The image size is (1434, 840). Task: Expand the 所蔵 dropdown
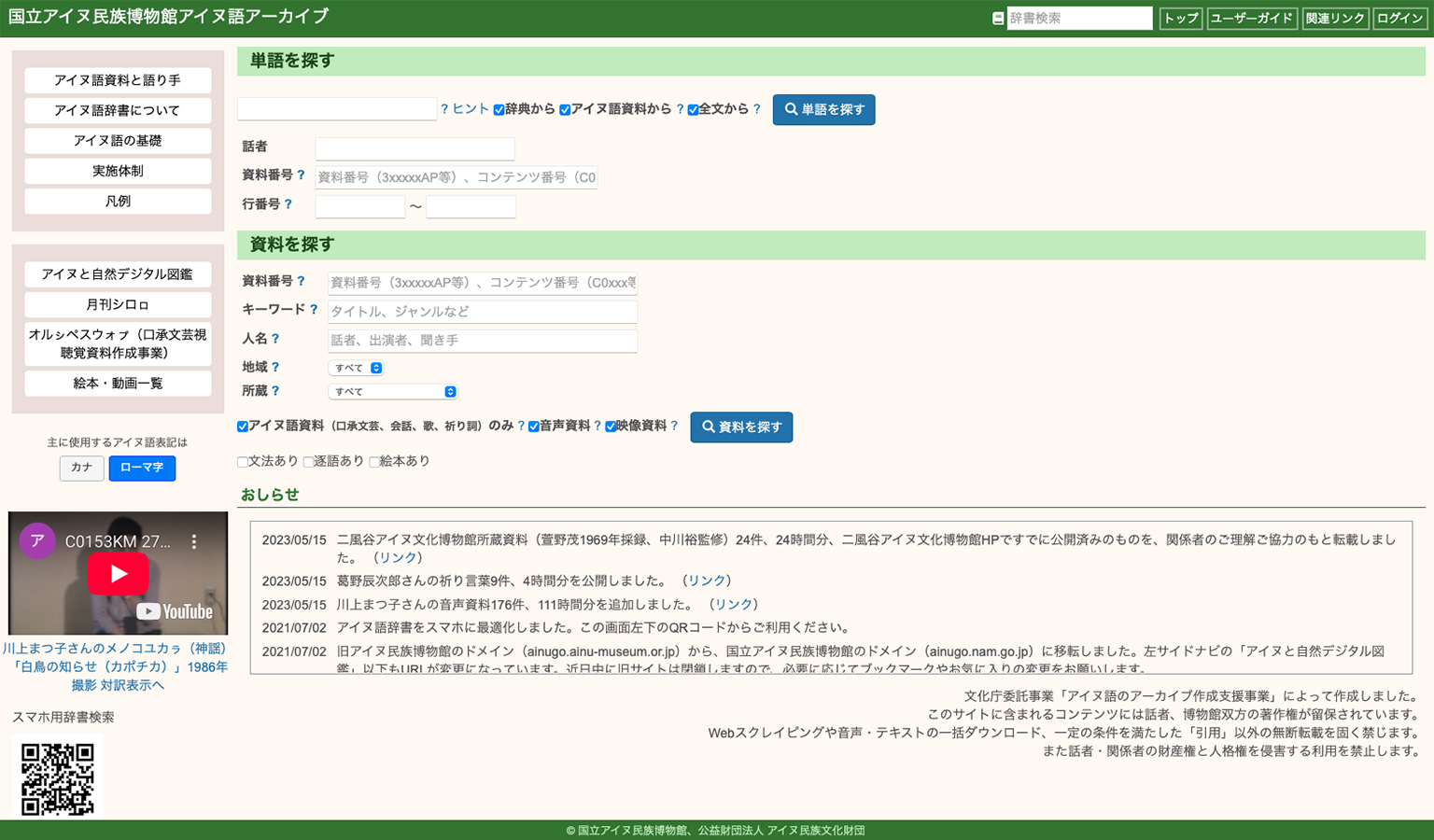[392, 391]
